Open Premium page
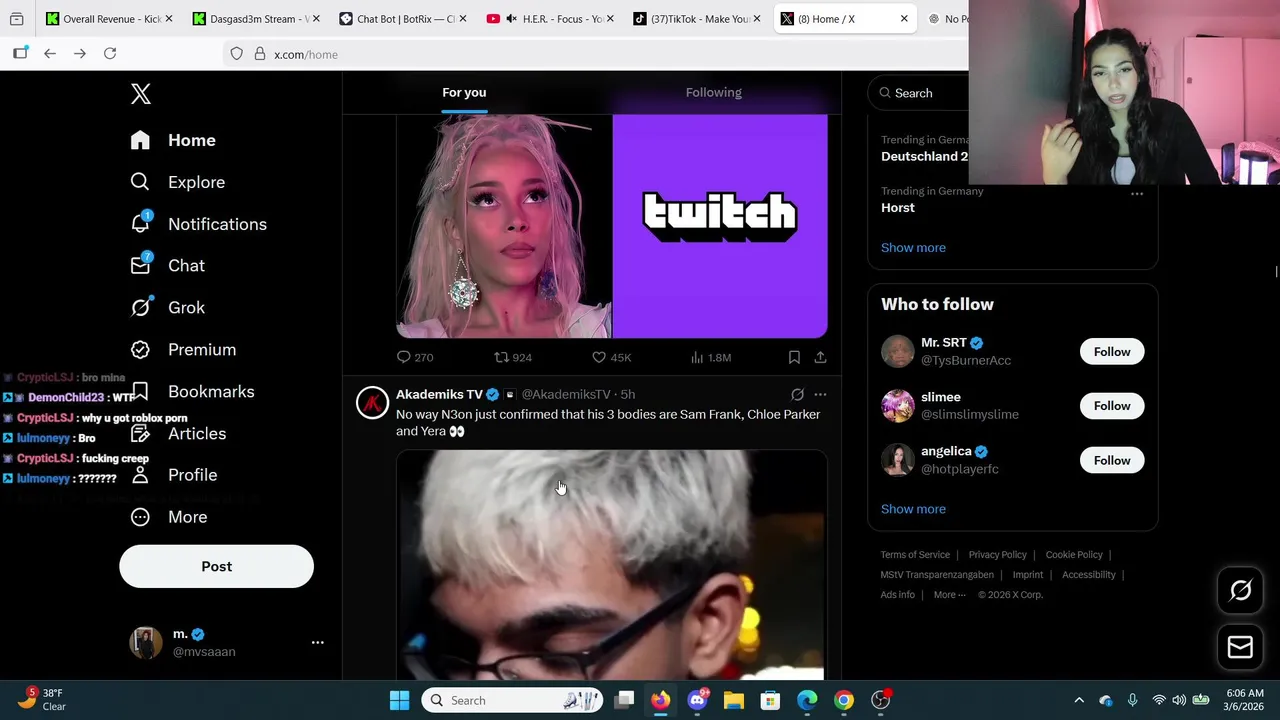 (x=183, y=349)
